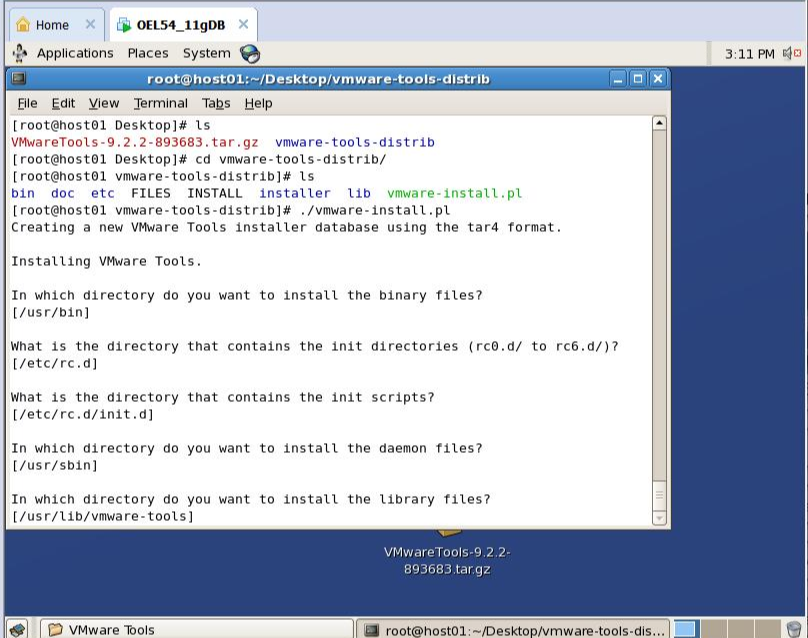Click the [/usr/bin] default path
Viewport: 808px width, 638px height.
(50, 312)
